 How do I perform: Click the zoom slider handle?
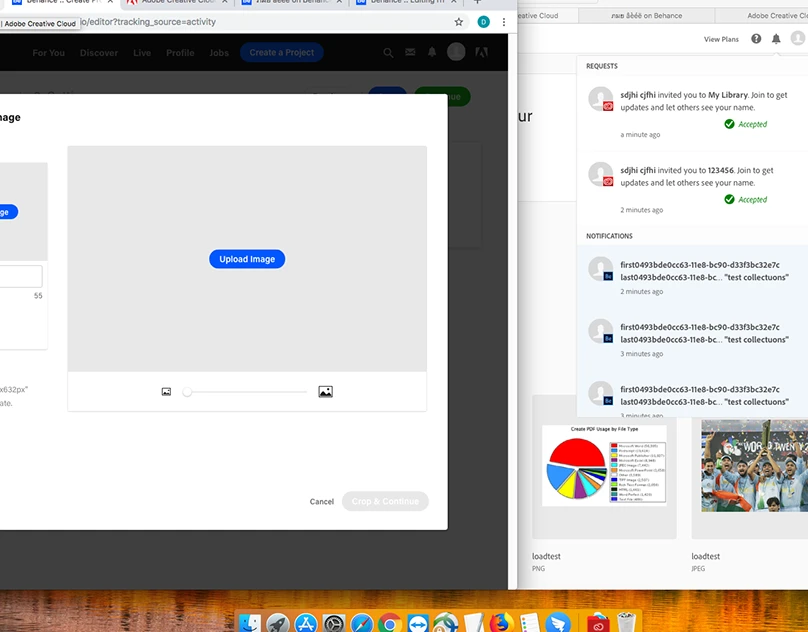[x=187, y=392]
